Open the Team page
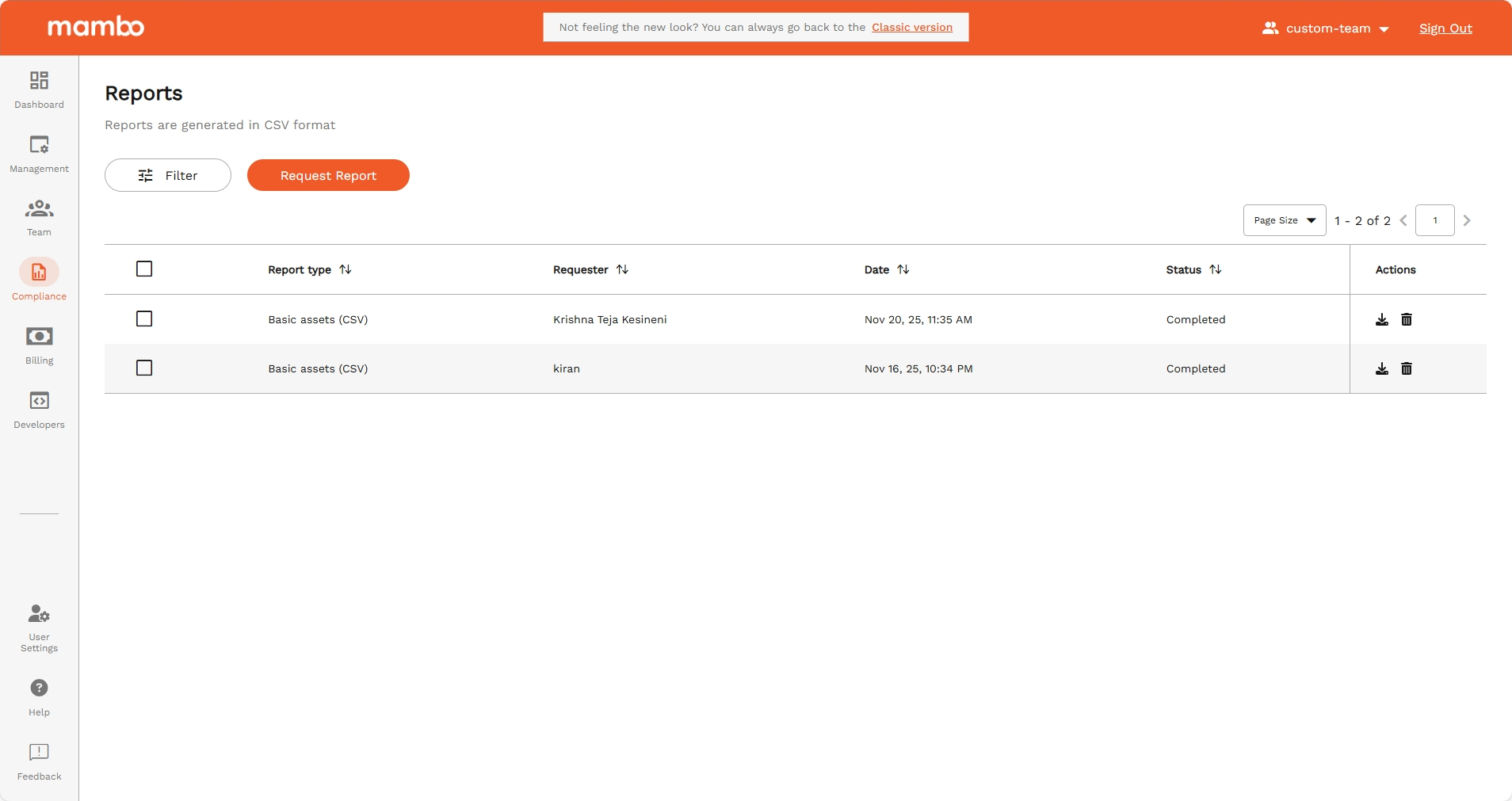1512x801 pixels. 38,216
